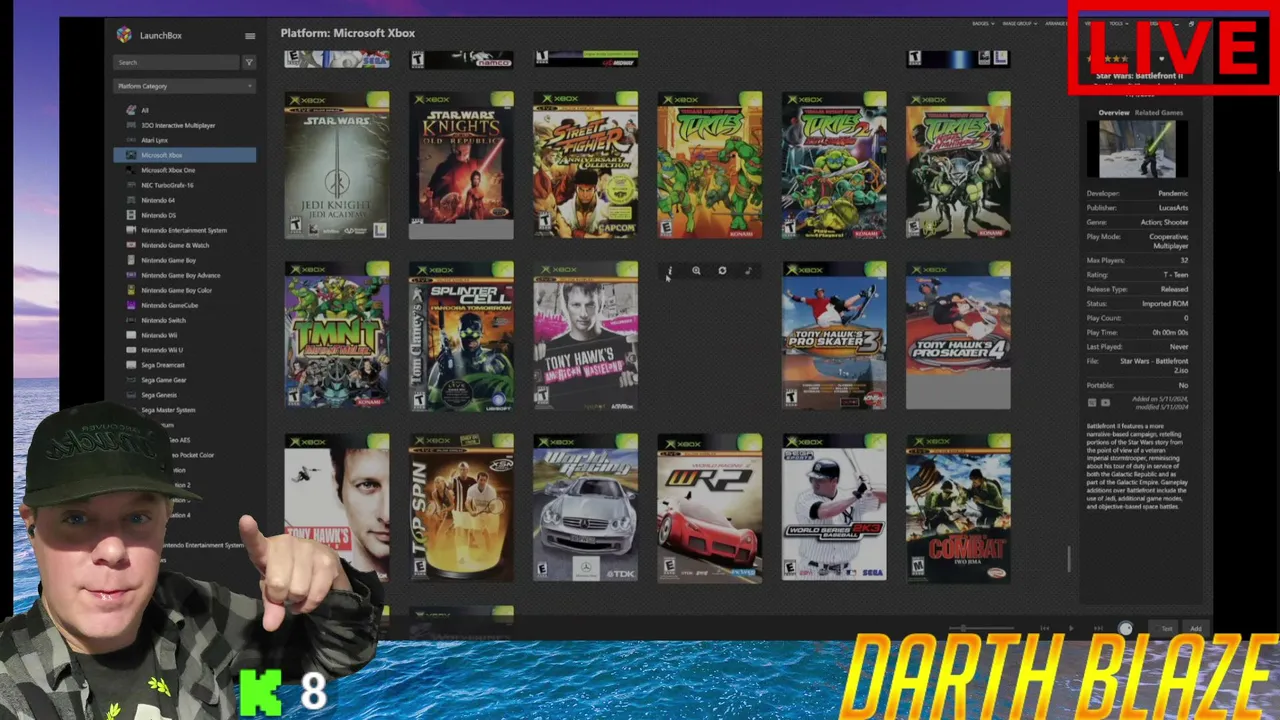Click the Nintendo 64 platform icon
This screenshot has height=720, width=1280.
coord(131,200)
